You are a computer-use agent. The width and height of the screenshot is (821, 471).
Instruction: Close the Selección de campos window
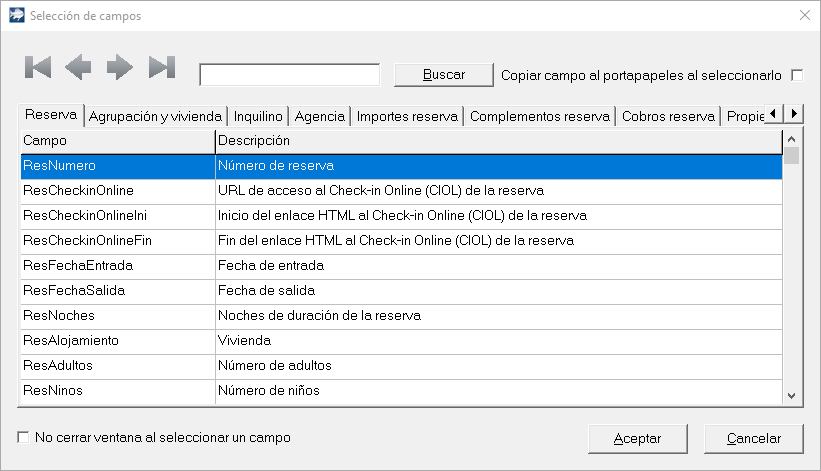[x=804, y=15]
